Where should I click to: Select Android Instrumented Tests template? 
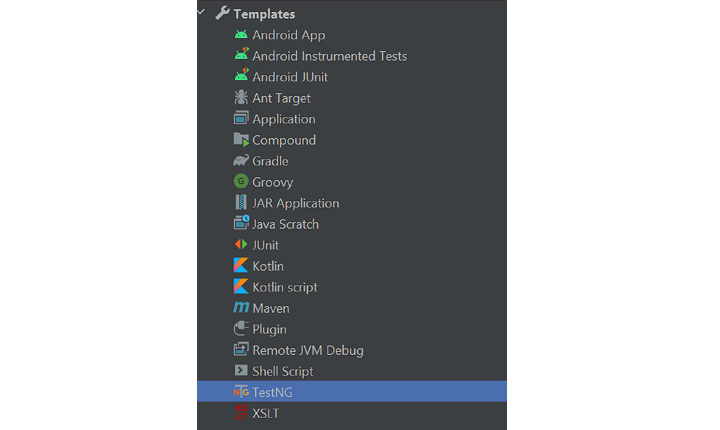click(x=329, y=56)
